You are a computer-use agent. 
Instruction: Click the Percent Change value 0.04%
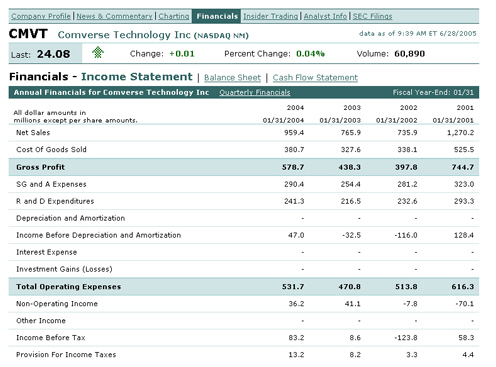coord(310,54)
